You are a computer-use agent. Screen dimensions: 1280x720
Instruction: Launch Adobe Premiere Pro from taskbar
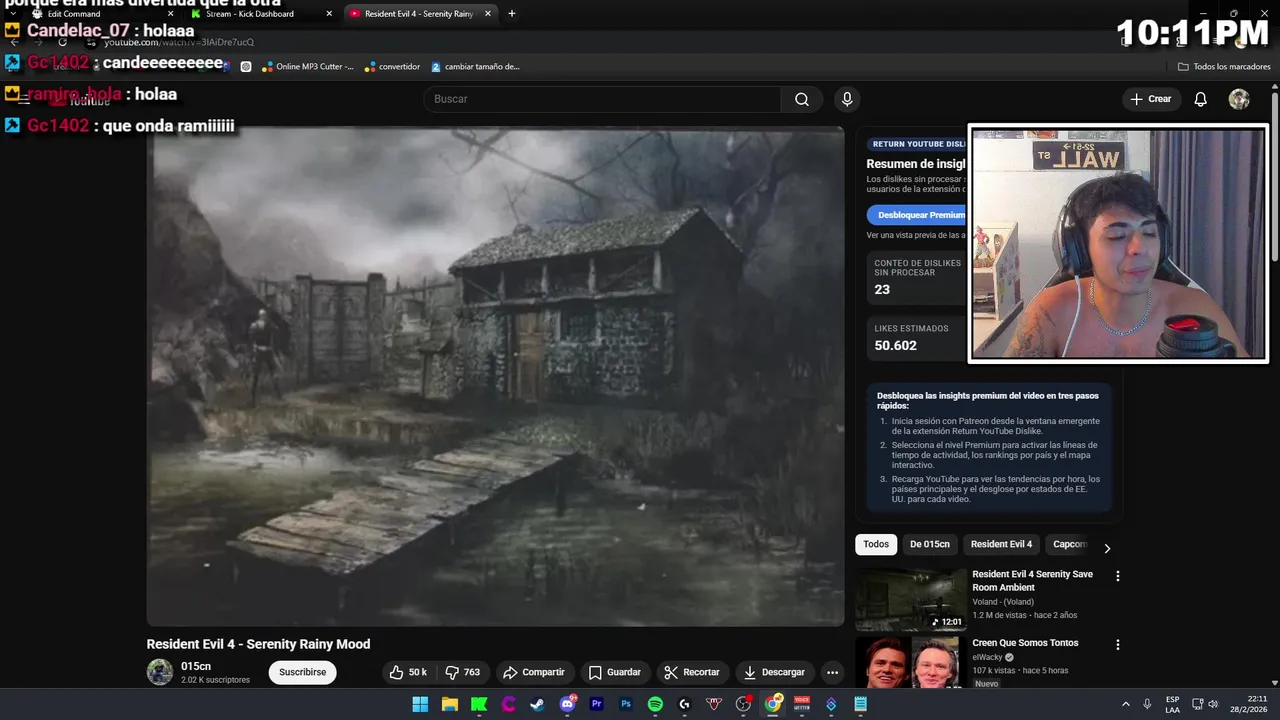click(597, 704)
